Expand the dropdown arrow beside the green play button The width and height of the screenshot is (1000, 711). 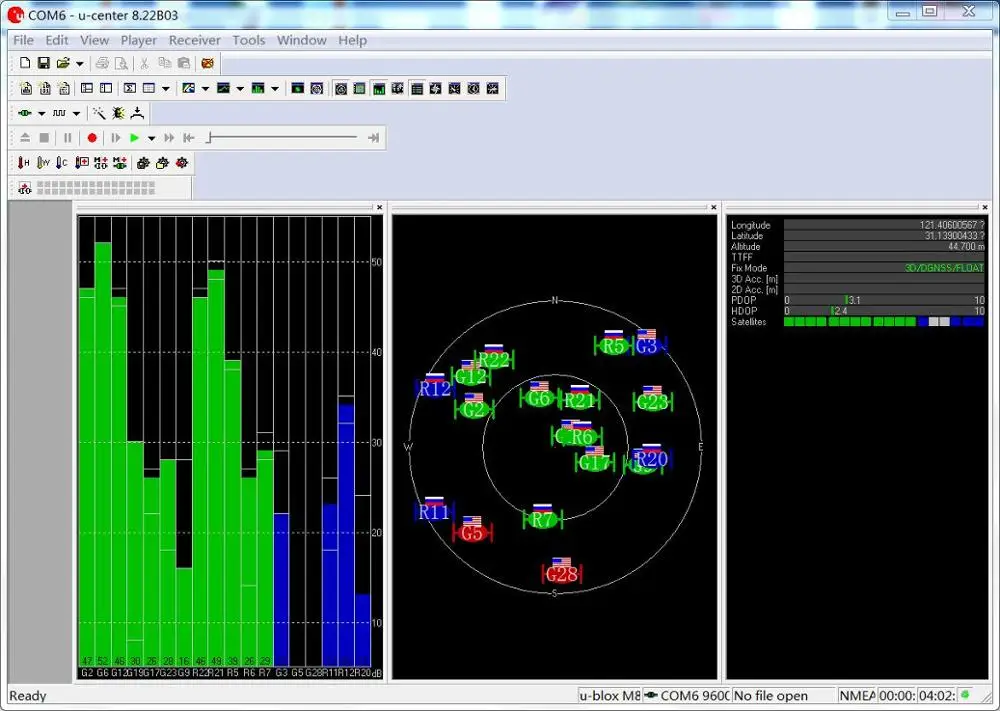pyautogui.click(x=151, y=138)
